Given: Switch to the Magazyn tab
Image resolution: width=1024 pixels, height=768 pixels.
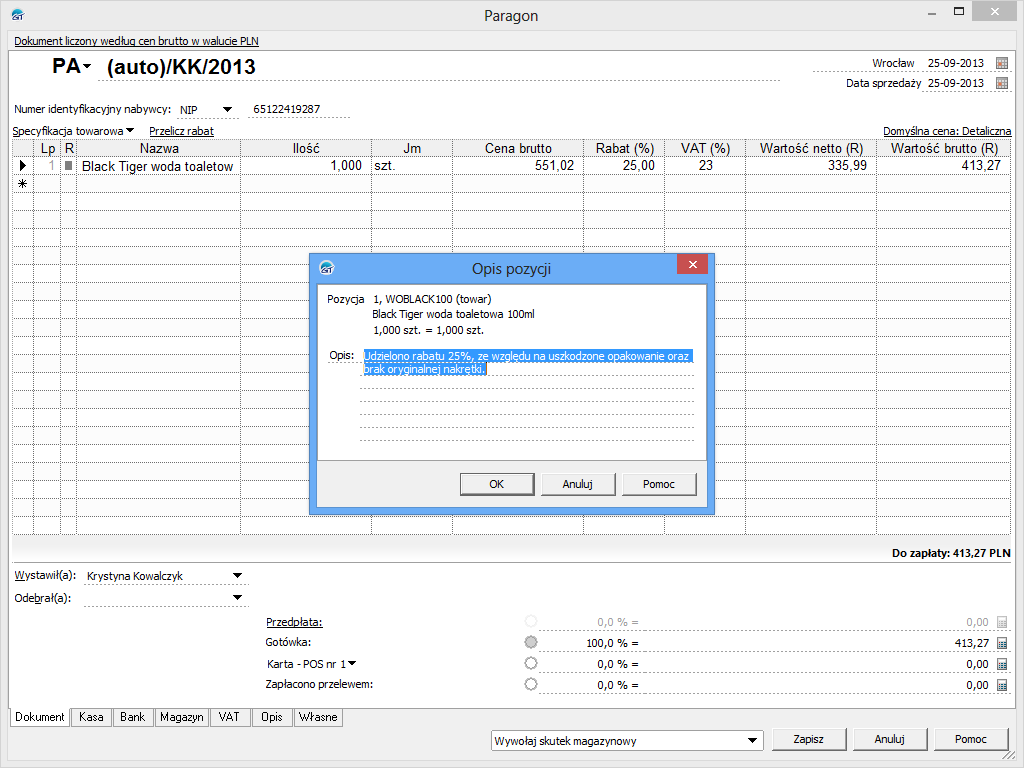Looking at the screenshot, I should [181, 717].
